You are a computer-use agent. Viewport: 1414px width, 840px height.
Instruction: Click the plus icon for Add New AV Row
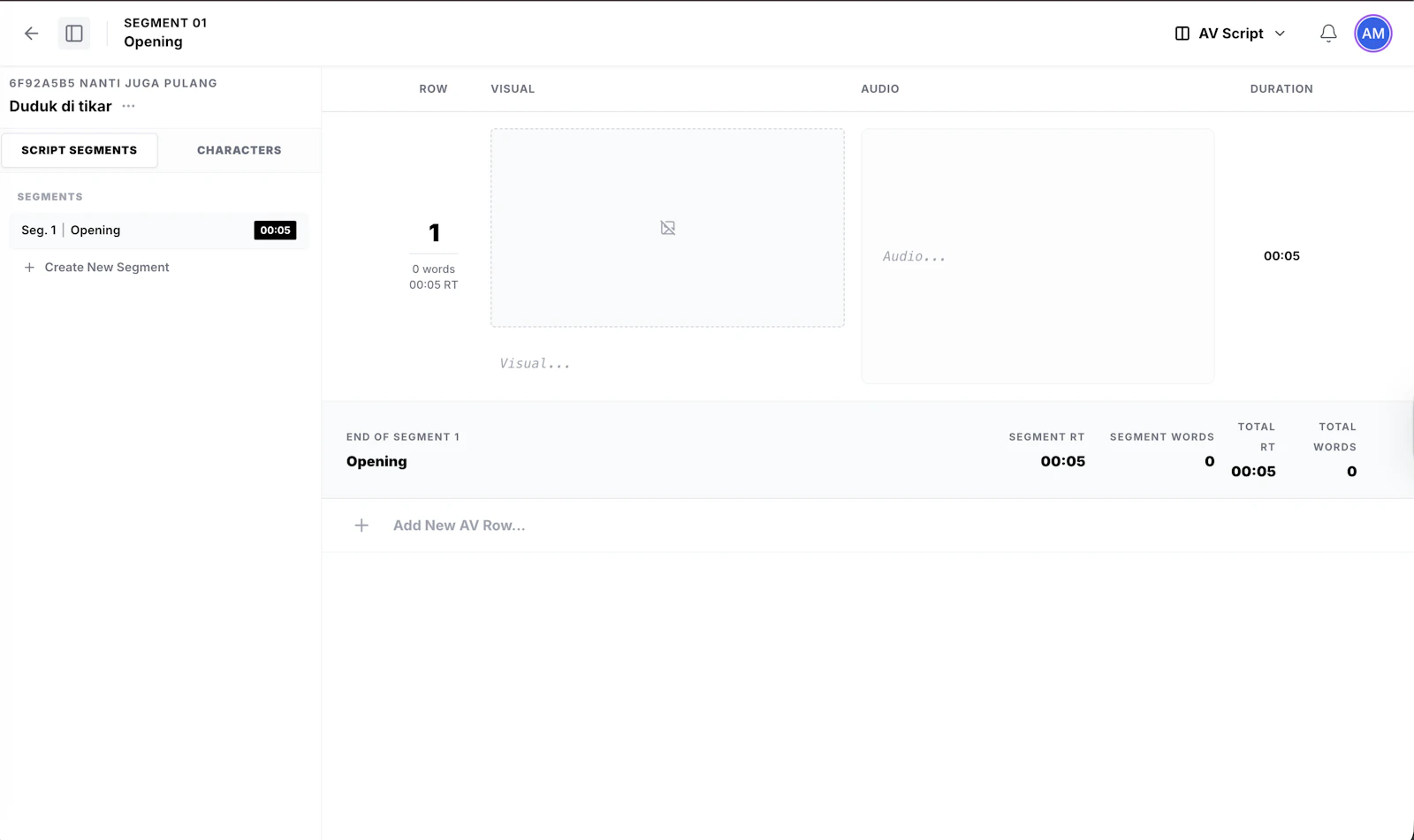pos(361,526)
